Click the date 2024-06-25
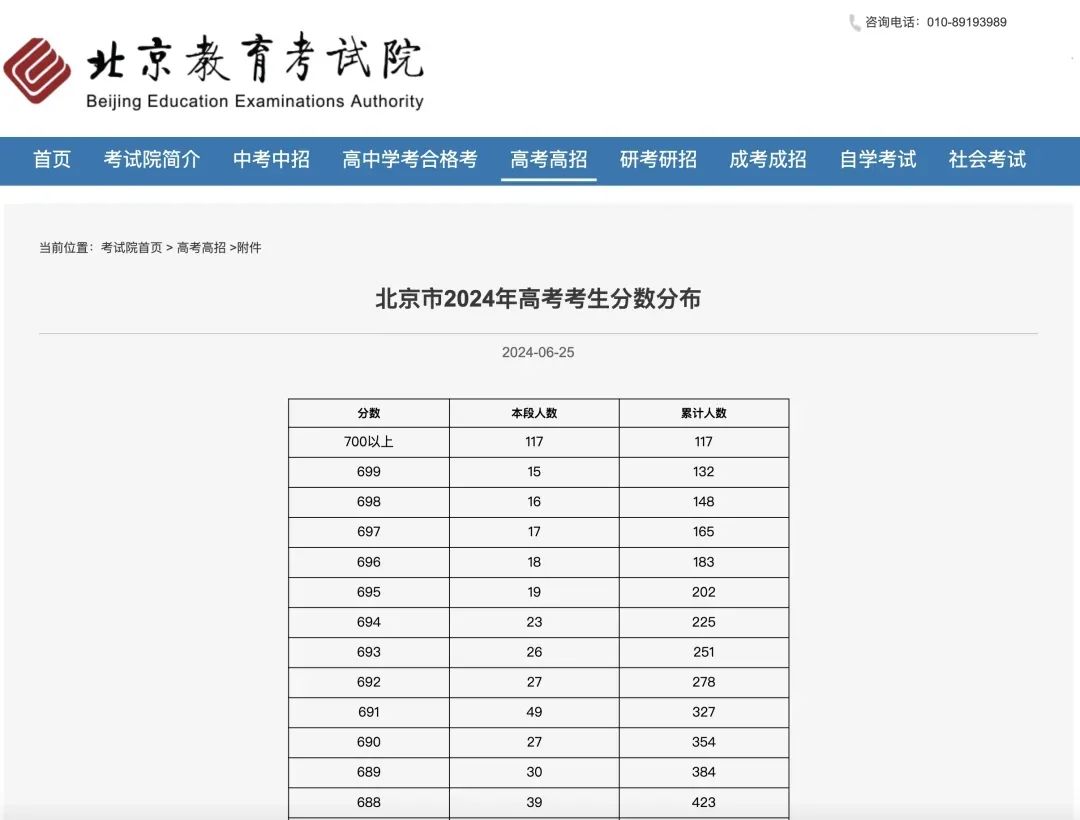This screenshot has height=820, width=1080. click(538, 353)
